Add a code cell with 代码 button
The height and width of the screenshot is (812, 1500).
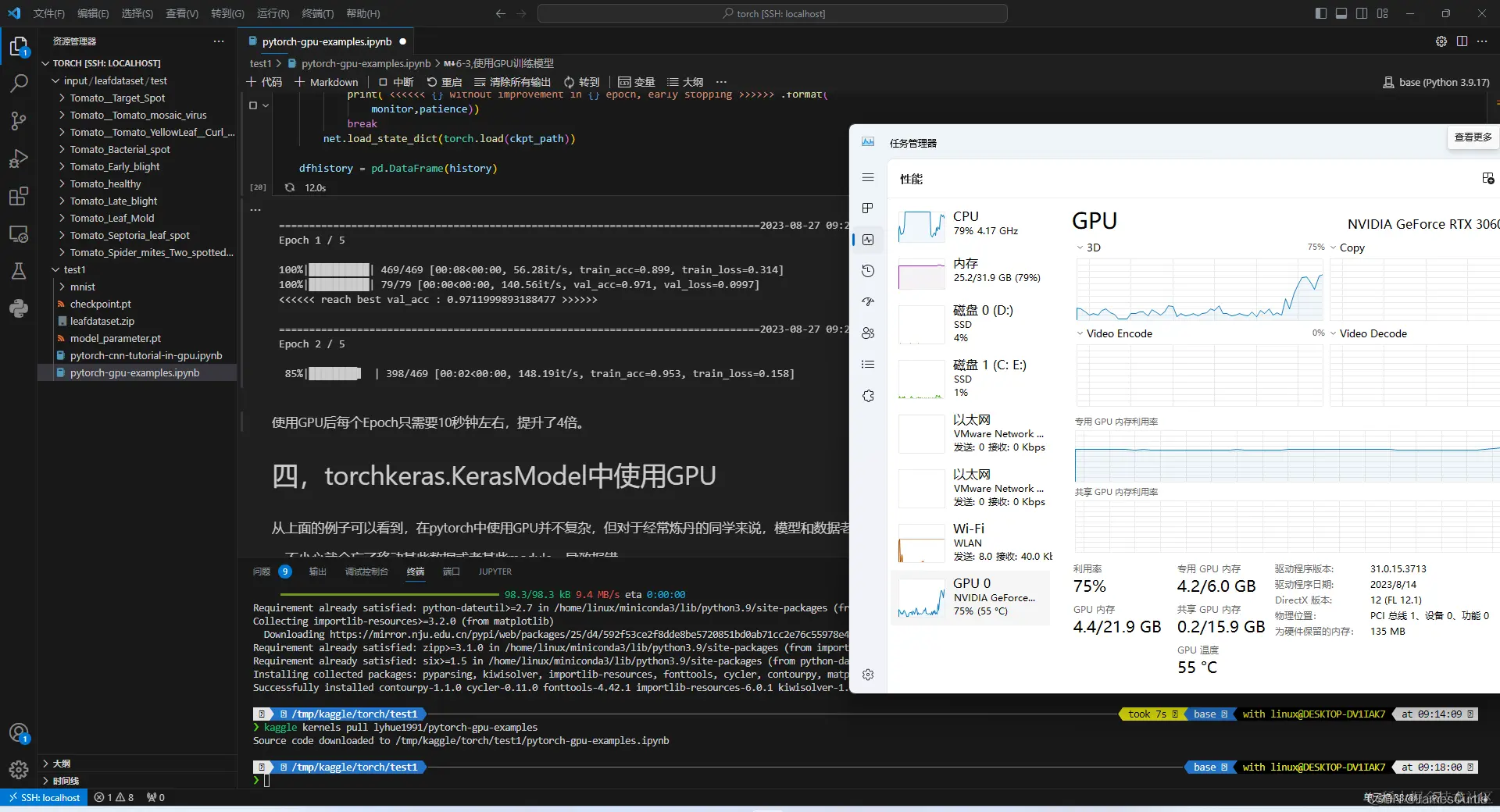click(263, 82)
